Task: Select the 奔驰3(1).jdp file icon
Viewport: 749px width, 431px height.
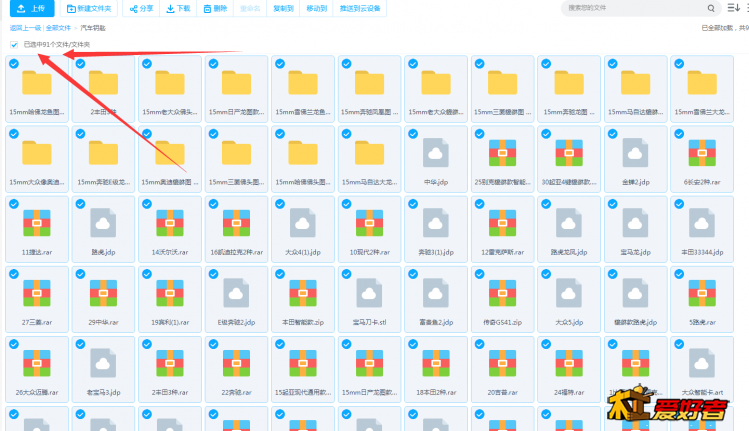Action: (436, 223)
